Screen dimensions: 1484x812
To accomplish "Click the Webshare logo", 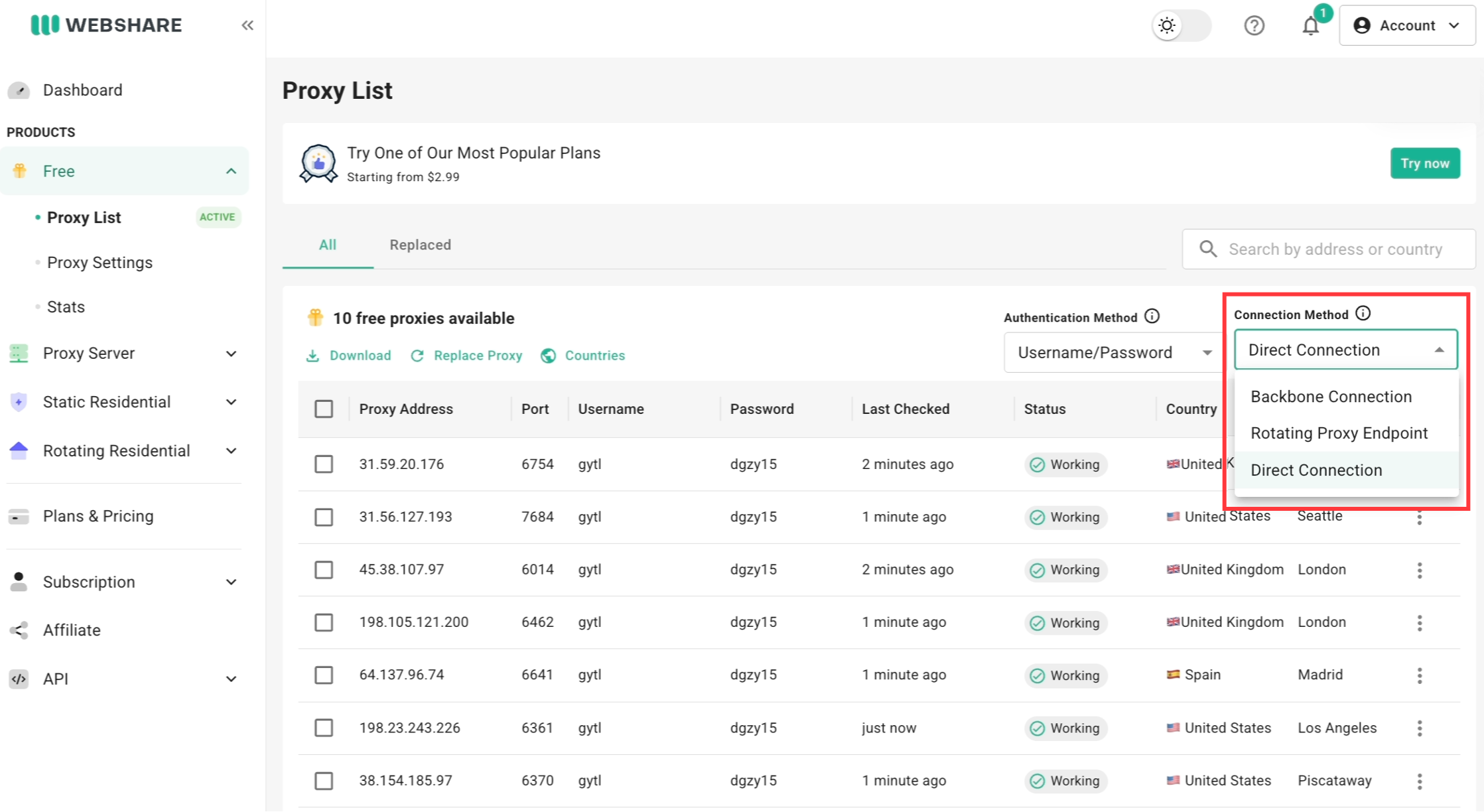I will [106, 25].
